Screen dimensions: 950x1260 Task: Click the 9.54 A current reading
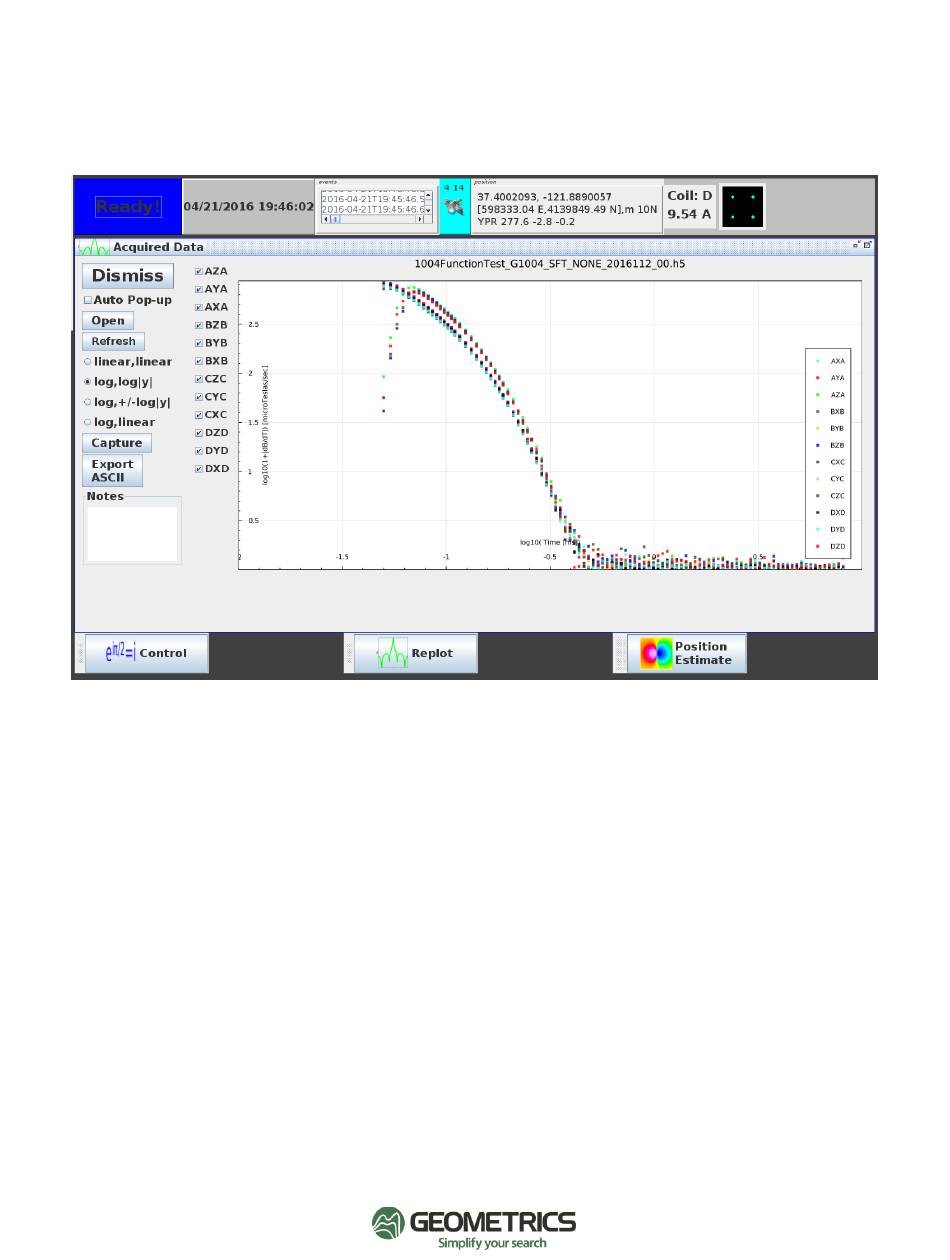689,214
